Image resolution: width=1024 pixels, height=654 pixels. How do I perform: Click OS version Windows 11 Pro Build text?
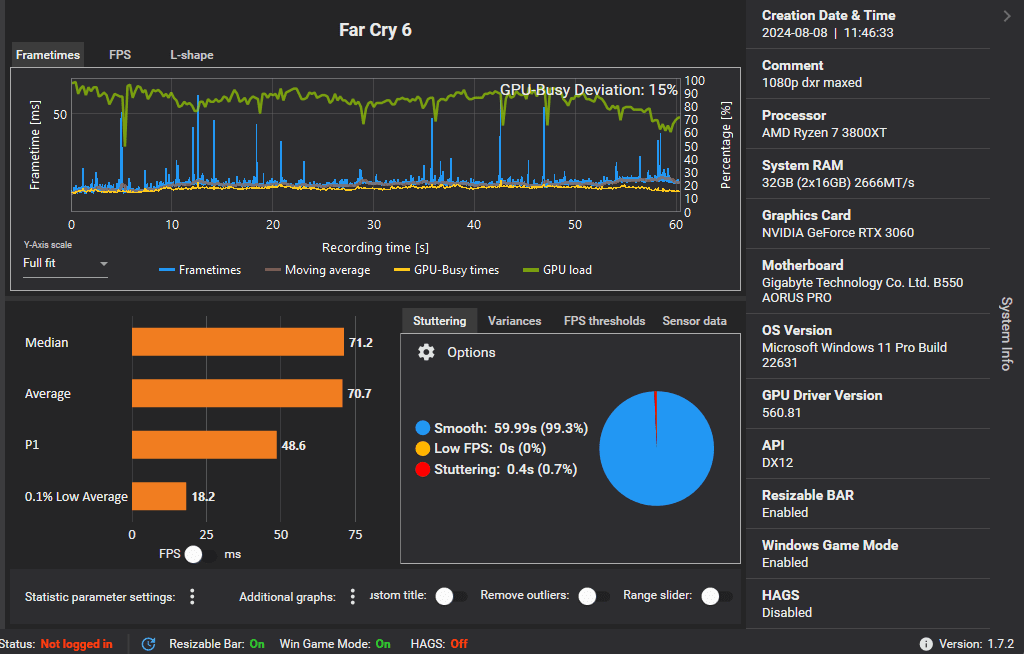tap(854, 355)
